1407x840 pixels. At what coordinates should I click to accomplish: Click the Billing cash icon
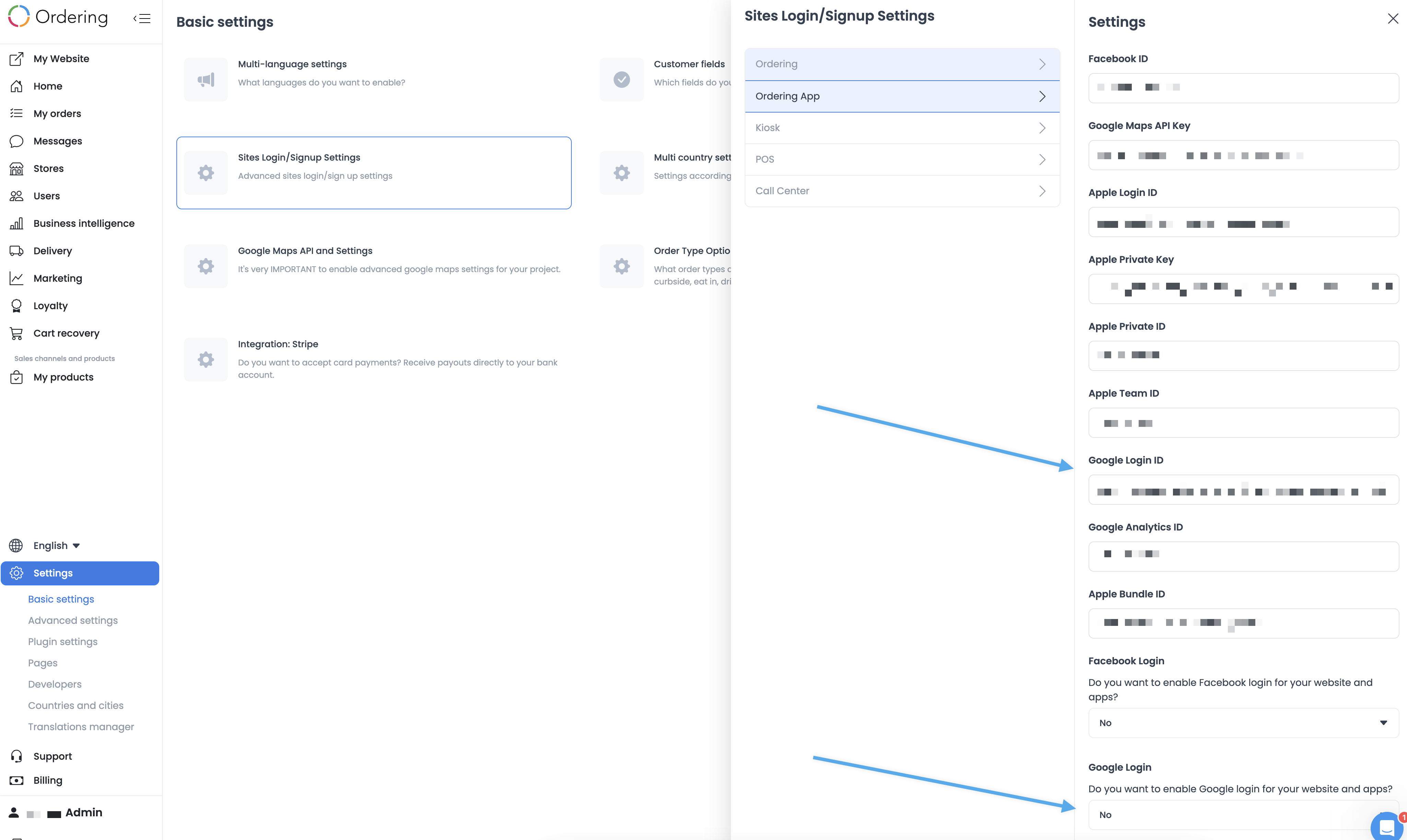click(x=16, y=781)
